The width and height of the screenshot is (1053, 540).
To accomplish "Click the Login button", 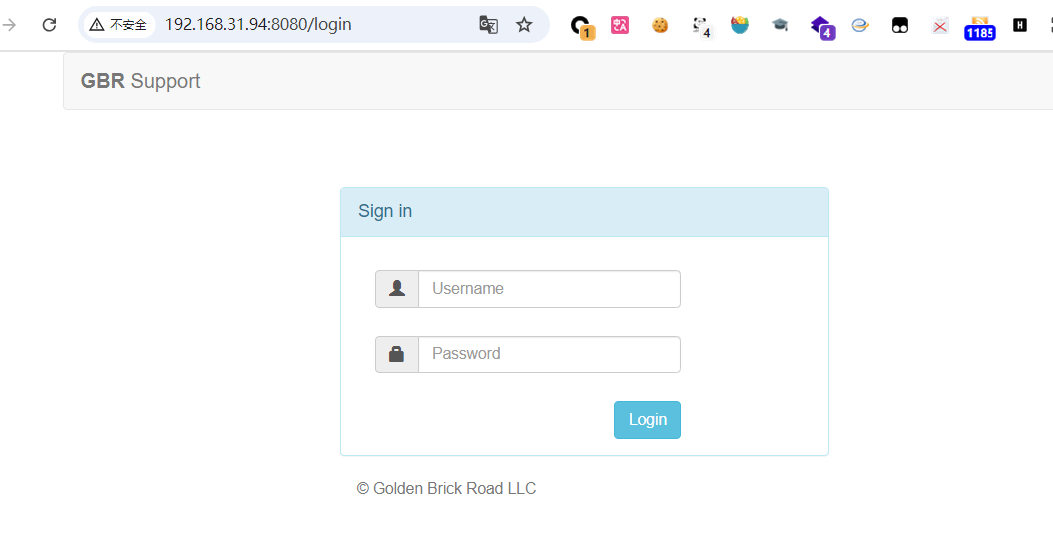I will coord(647,420).
